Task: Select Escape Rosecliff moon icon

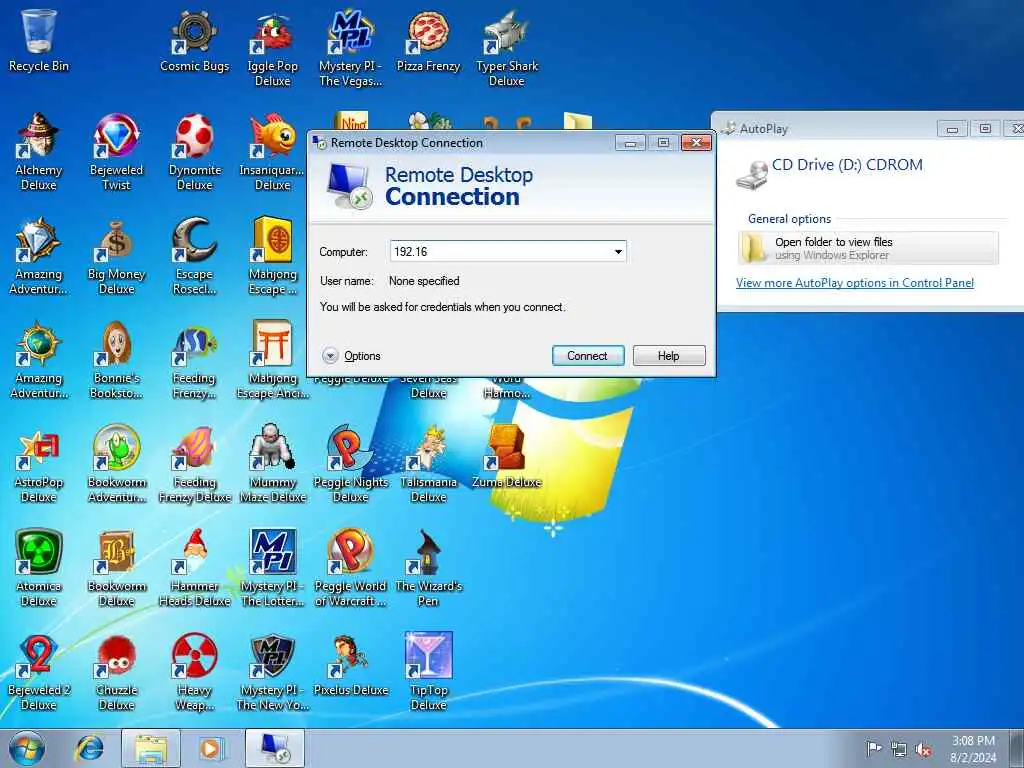Action: click(194, 257)
